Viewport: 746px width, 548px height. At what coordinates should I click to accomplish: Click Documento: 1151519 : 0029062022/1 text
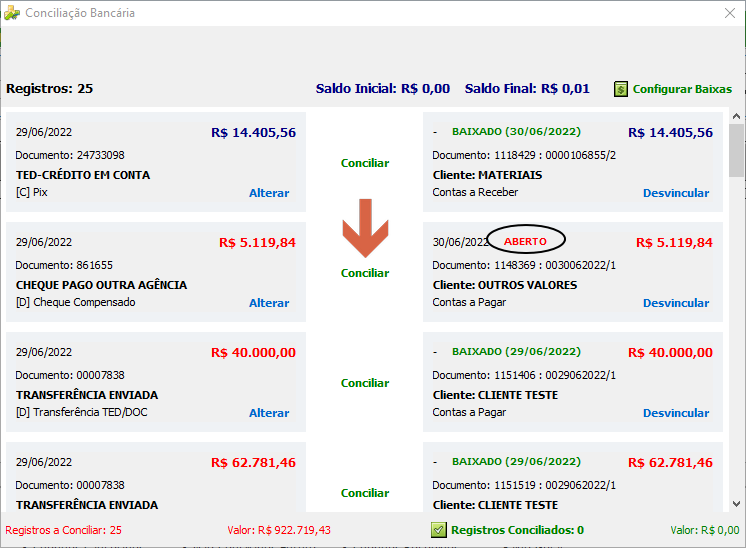tap(524, 485)
